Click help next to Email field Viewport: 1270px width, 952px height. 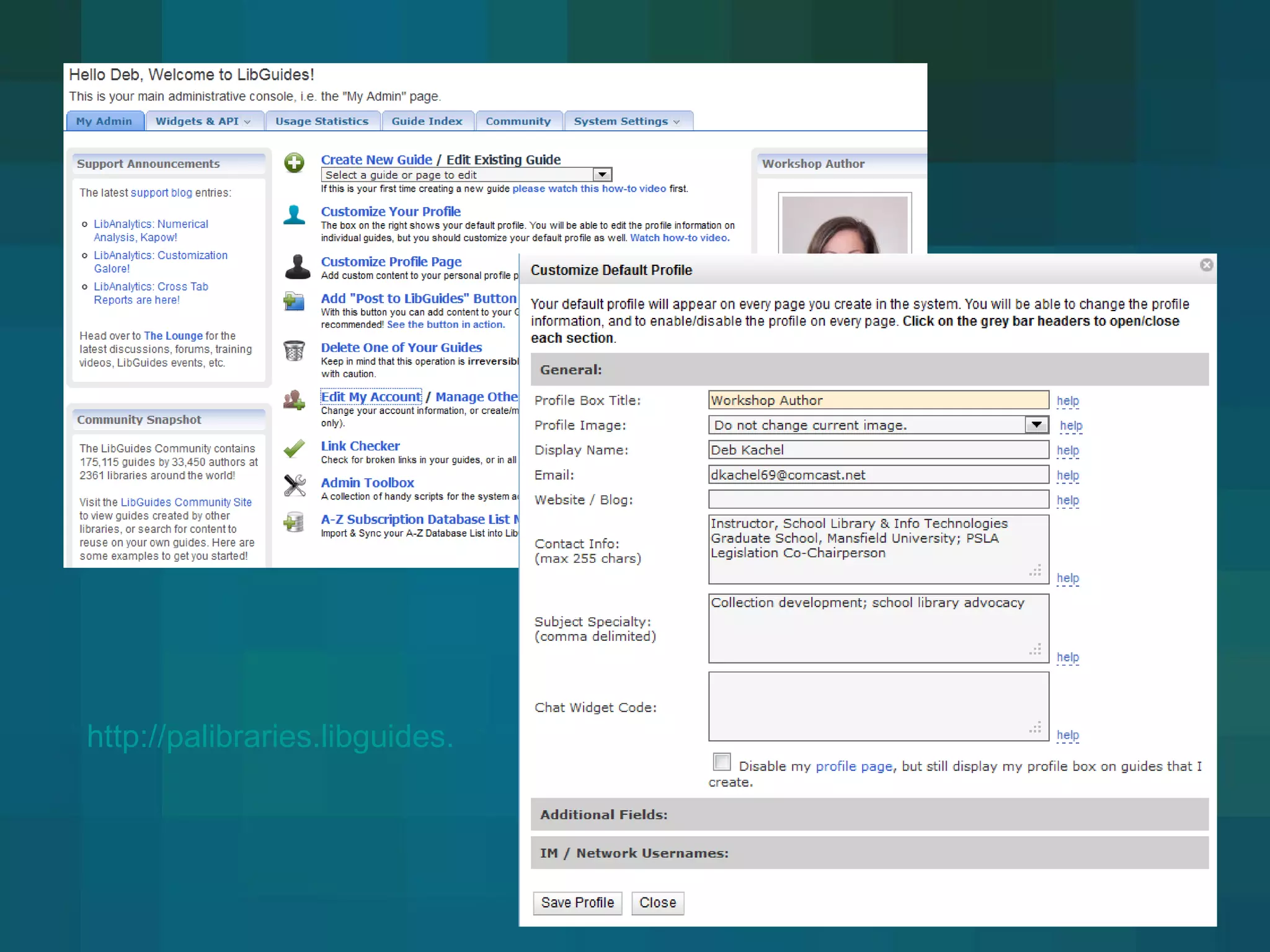pyautogui.click(x=1068, y=475)
